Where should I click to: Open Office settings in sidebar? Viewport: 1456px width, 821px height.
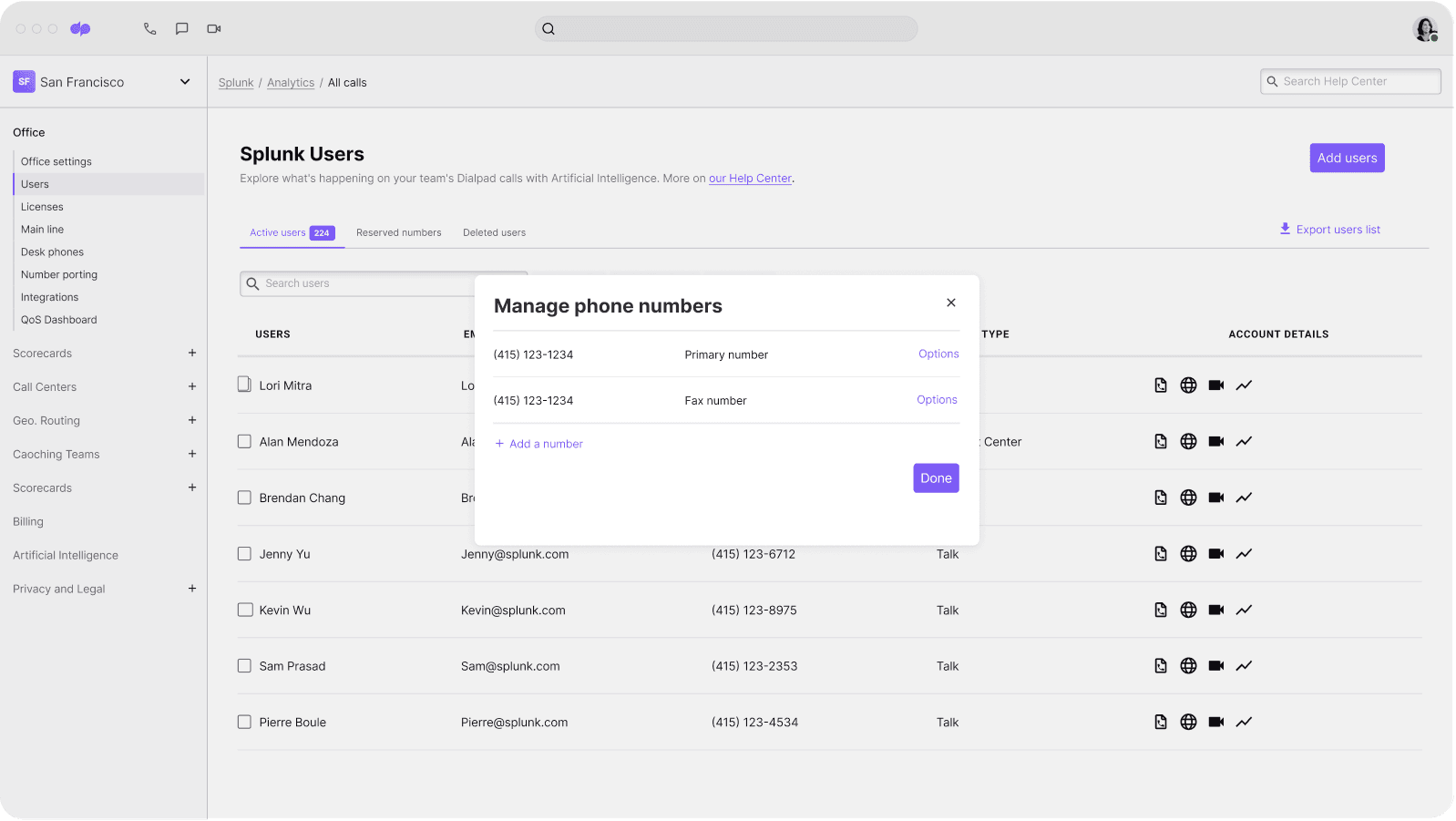56,161
